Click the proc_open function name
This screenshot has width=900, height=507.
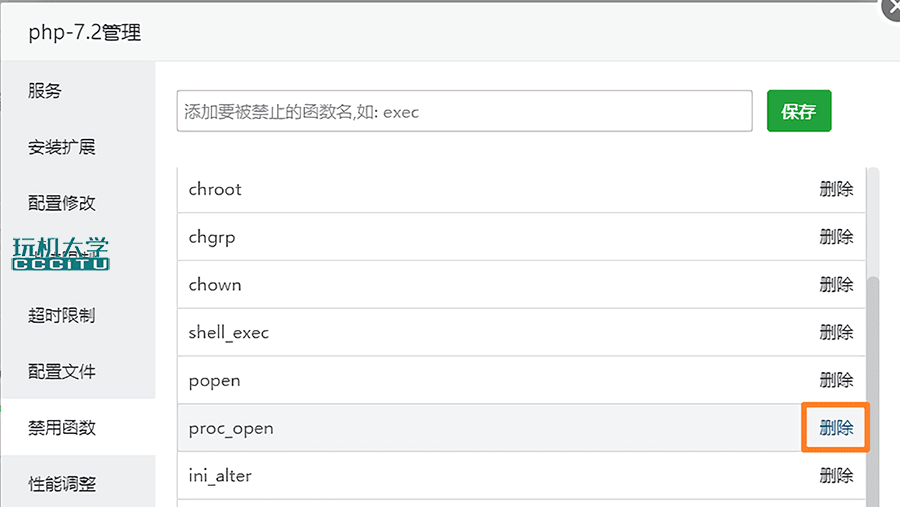pos(231,428)
